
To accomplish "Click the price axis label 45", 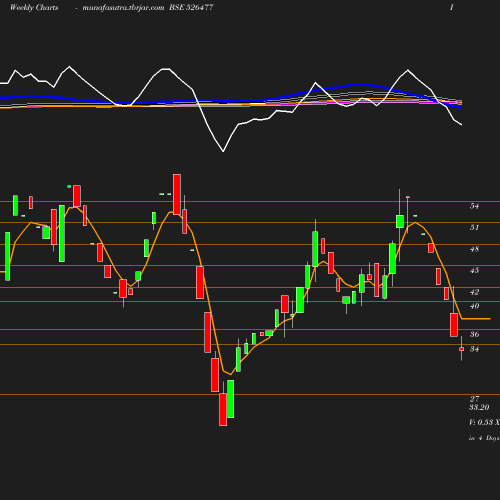I will [474, 270].
